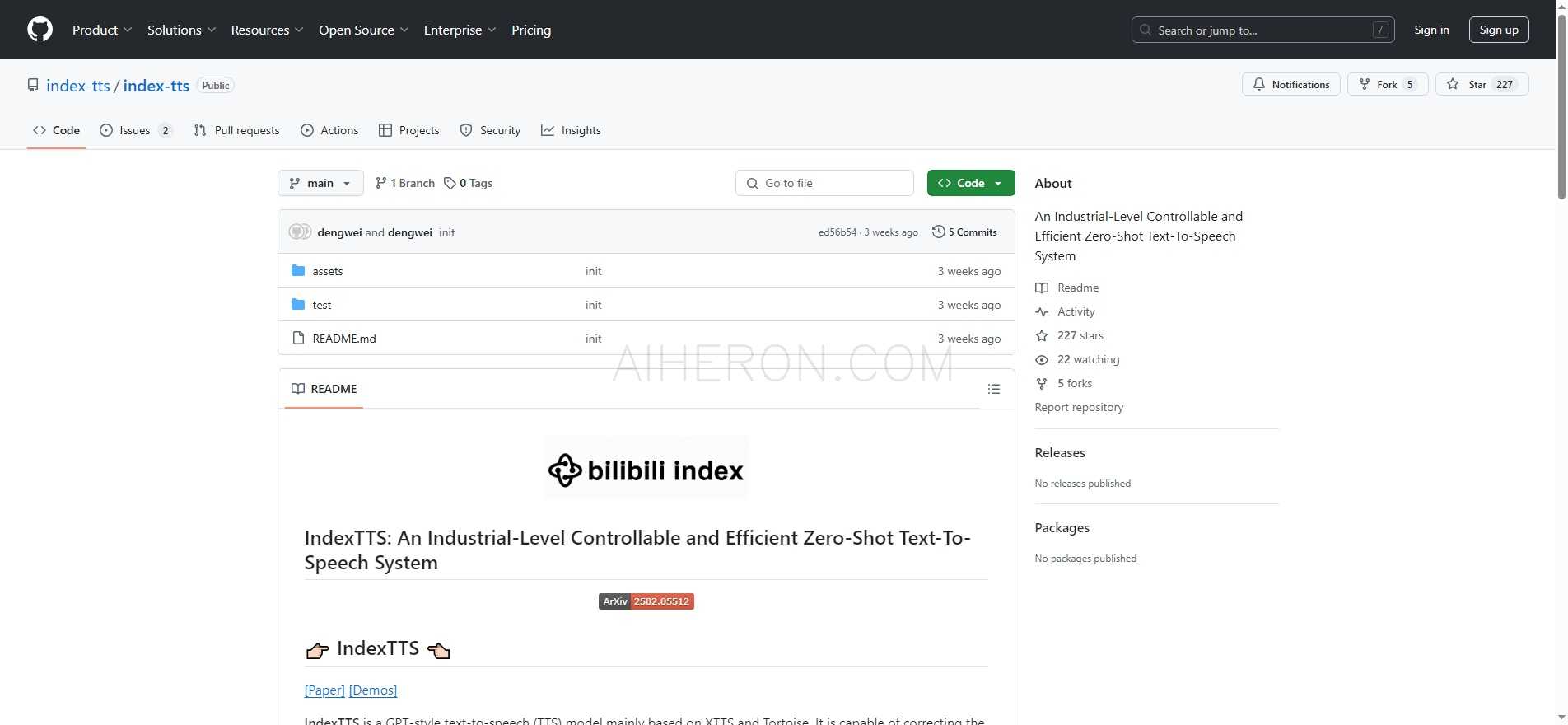Screen dimensions: 1568x725
Task: Click the Report repository link
Action: [1079, 407]
